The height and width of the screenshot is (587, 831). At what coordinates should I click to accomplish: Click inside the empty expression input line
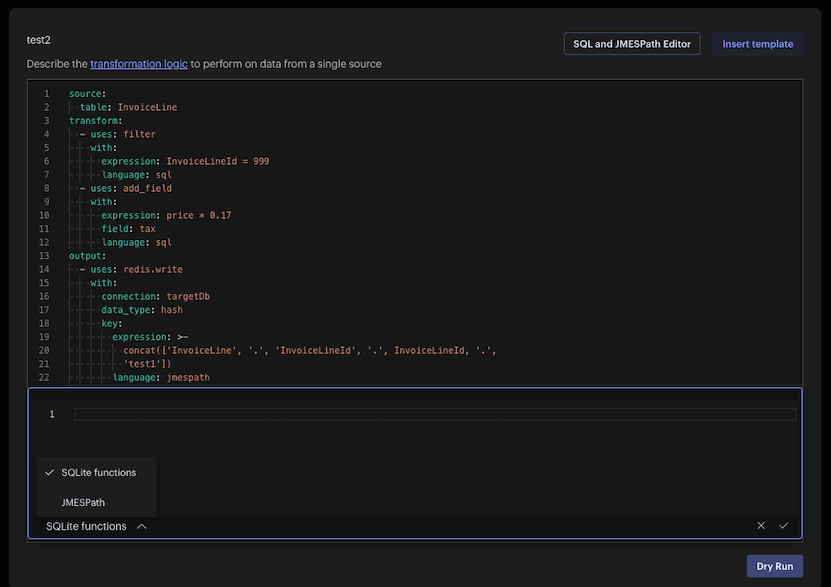point(435,414)
